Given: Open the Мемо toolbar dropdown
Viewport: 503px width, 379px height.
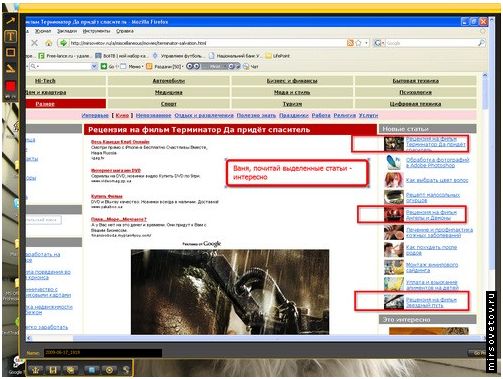Looking at the screenshot, I should click(x=132, y=66).
